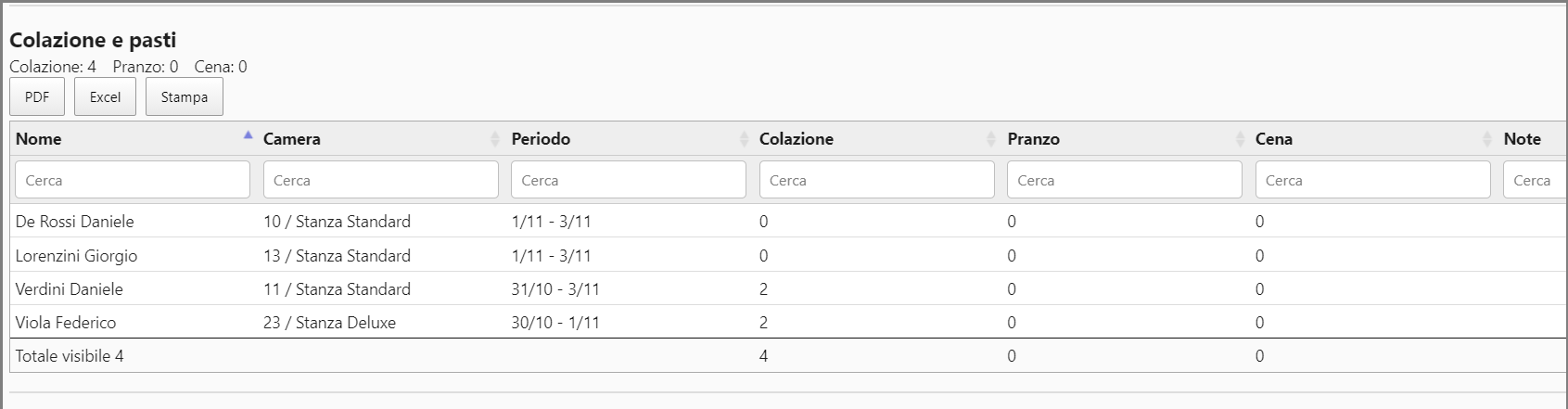This screenshot has height=409, width=1568.
Task: Sort table by Cena column arrow
Action: (x=1487, y=139)
